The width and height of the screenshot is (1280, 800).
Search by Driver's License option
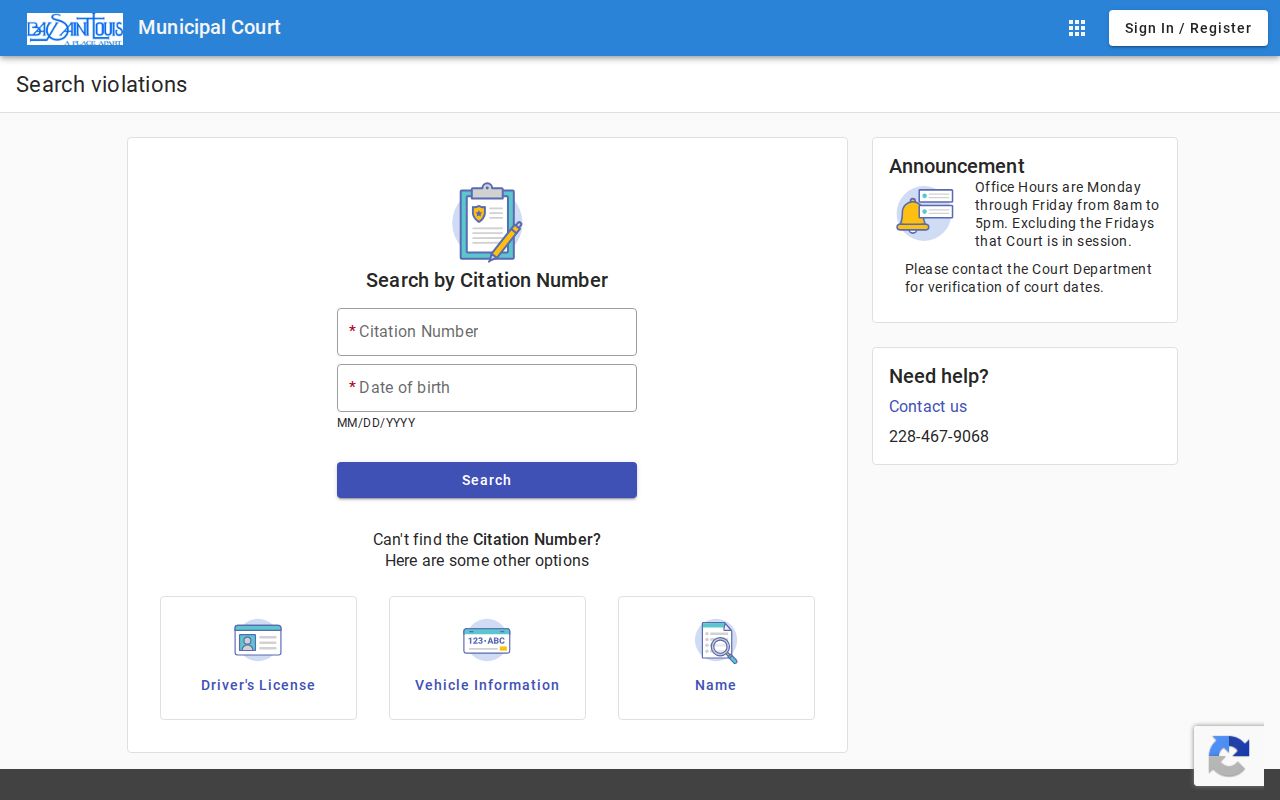pos(258,658)
